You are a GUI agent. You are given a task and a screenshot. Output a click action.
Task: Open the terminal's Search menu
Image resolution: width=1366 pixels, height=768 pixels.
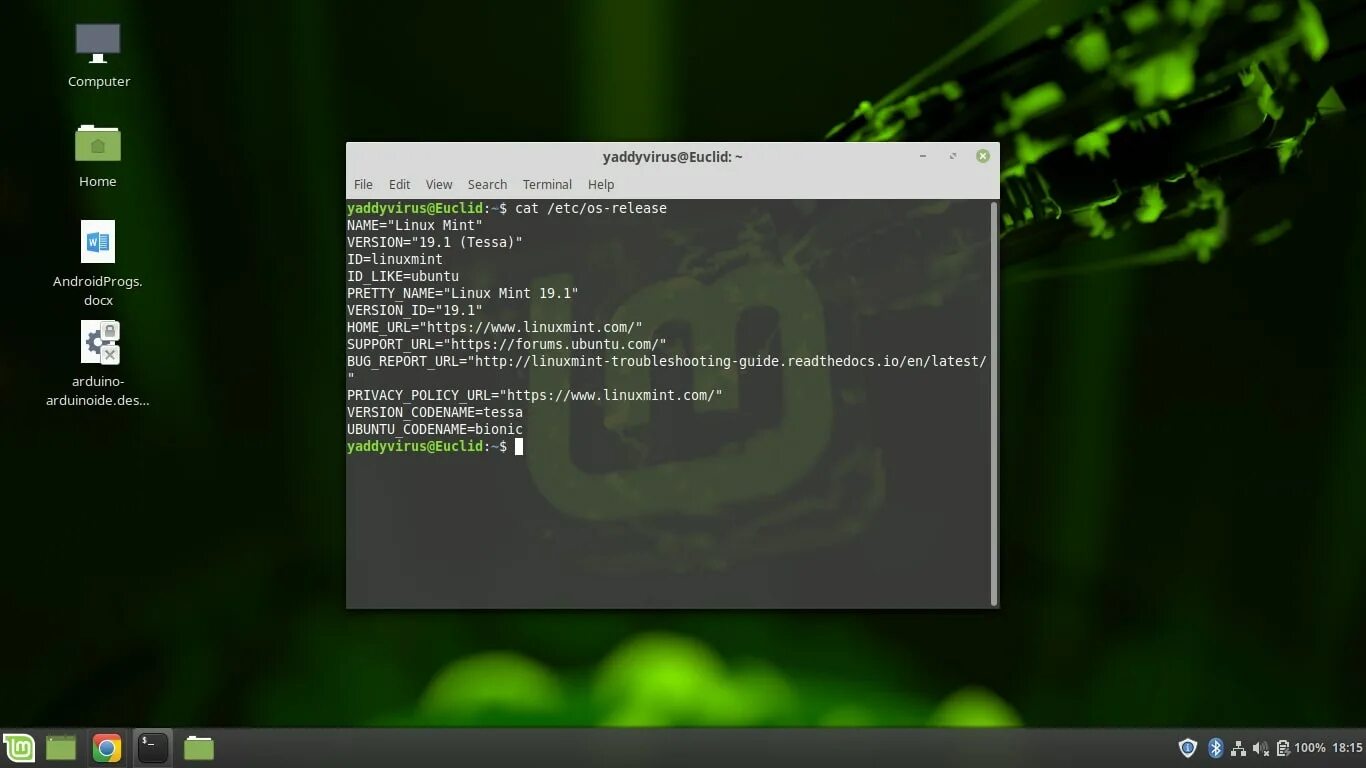tap(487, 184)
